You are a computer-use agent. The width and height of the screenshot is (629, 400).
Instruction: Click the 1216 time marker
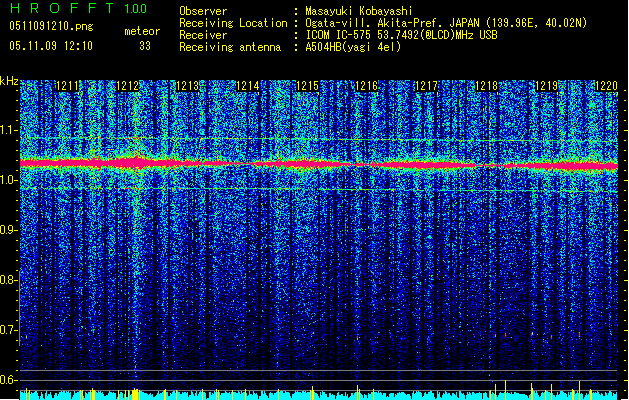tap(367, 86)
